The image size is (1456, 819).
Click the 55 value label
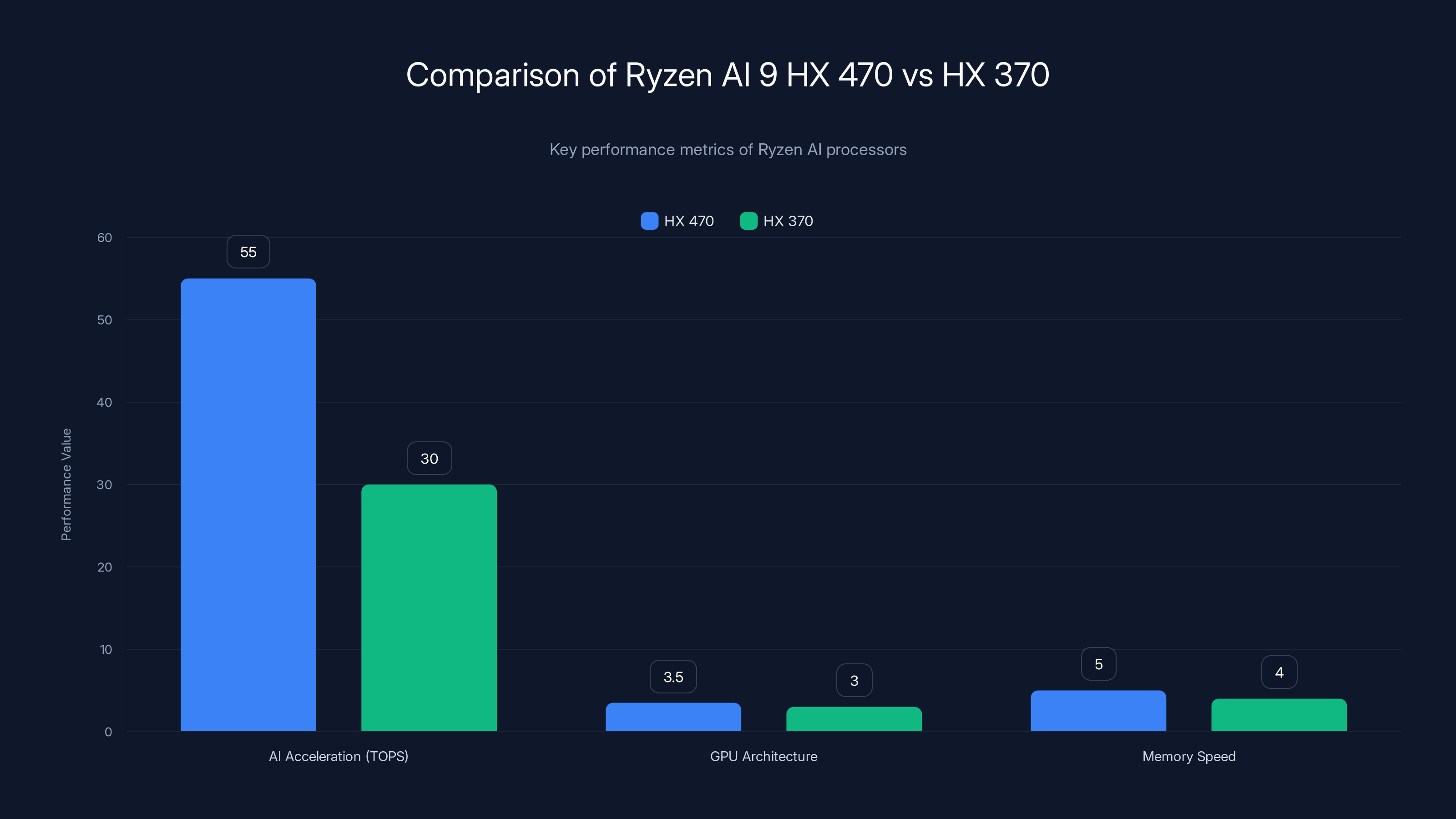(248, 252)
